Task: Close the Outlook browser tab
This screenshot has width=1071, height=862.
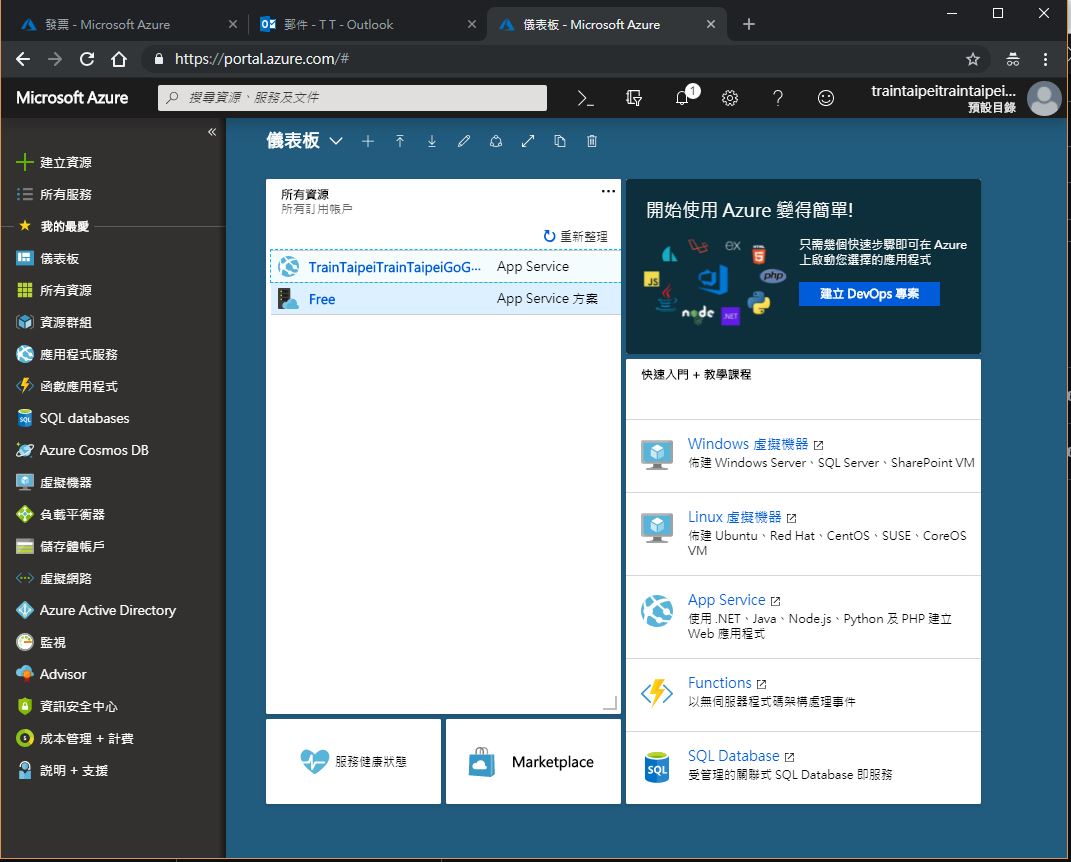Action: [x=471, y=25]
